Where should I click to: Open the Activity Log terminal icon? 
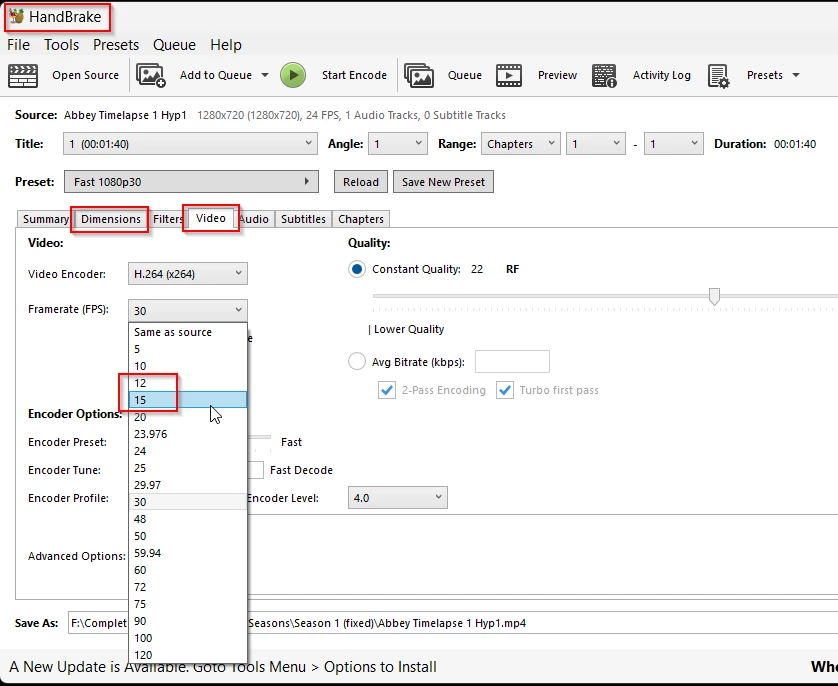(x=604, y=75)
